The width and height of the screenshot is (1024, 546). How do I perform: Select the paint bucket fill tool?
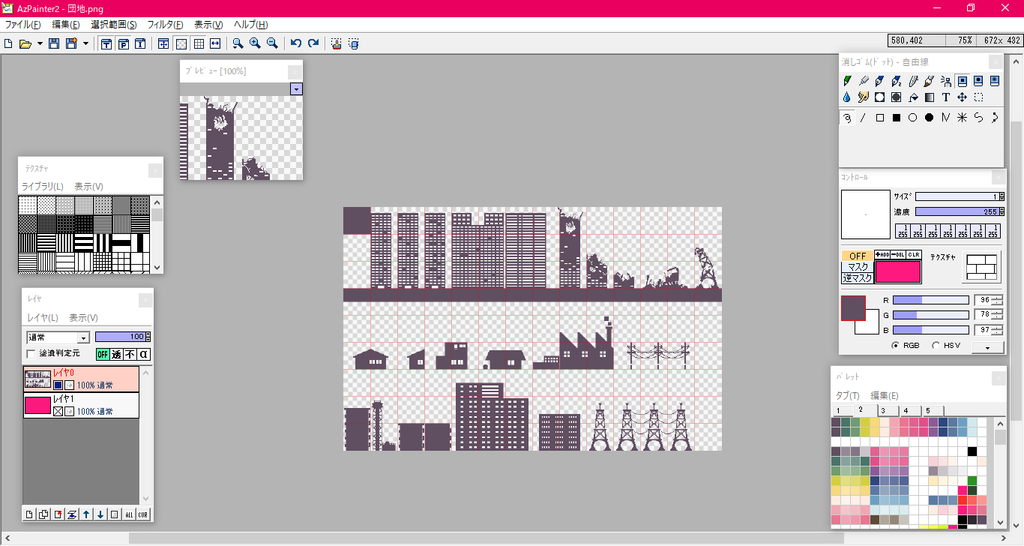coord(913,97)
